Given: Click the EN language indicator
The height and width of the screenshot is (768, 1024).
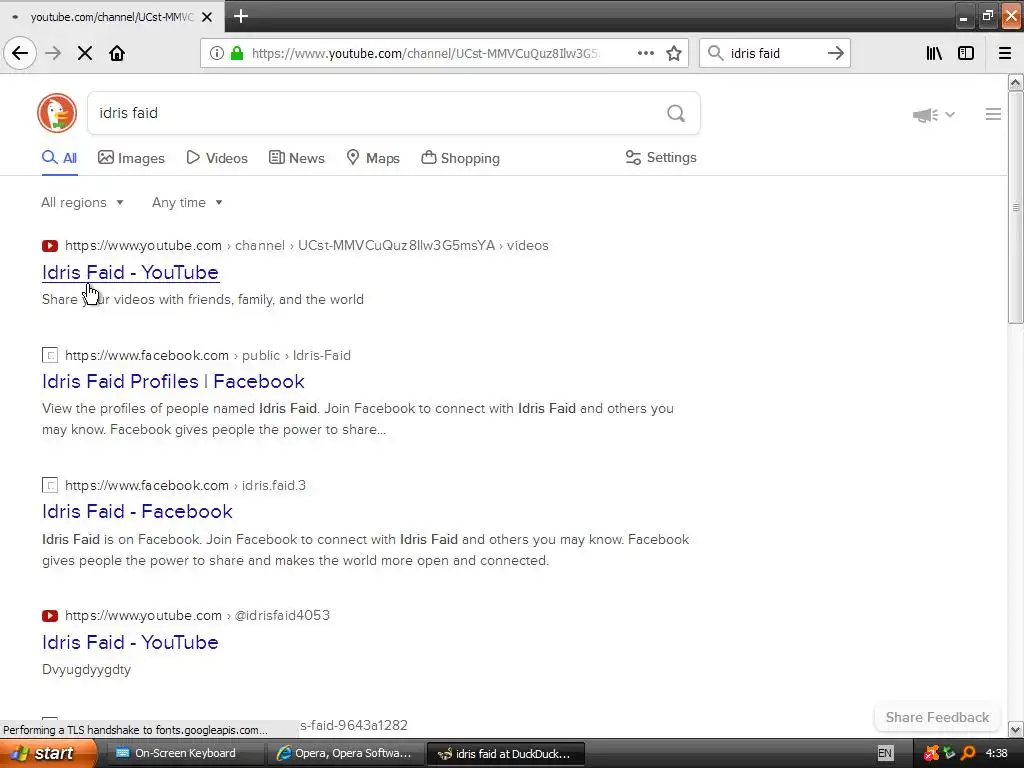Looking at the screenshot, I should pos(885,753).
